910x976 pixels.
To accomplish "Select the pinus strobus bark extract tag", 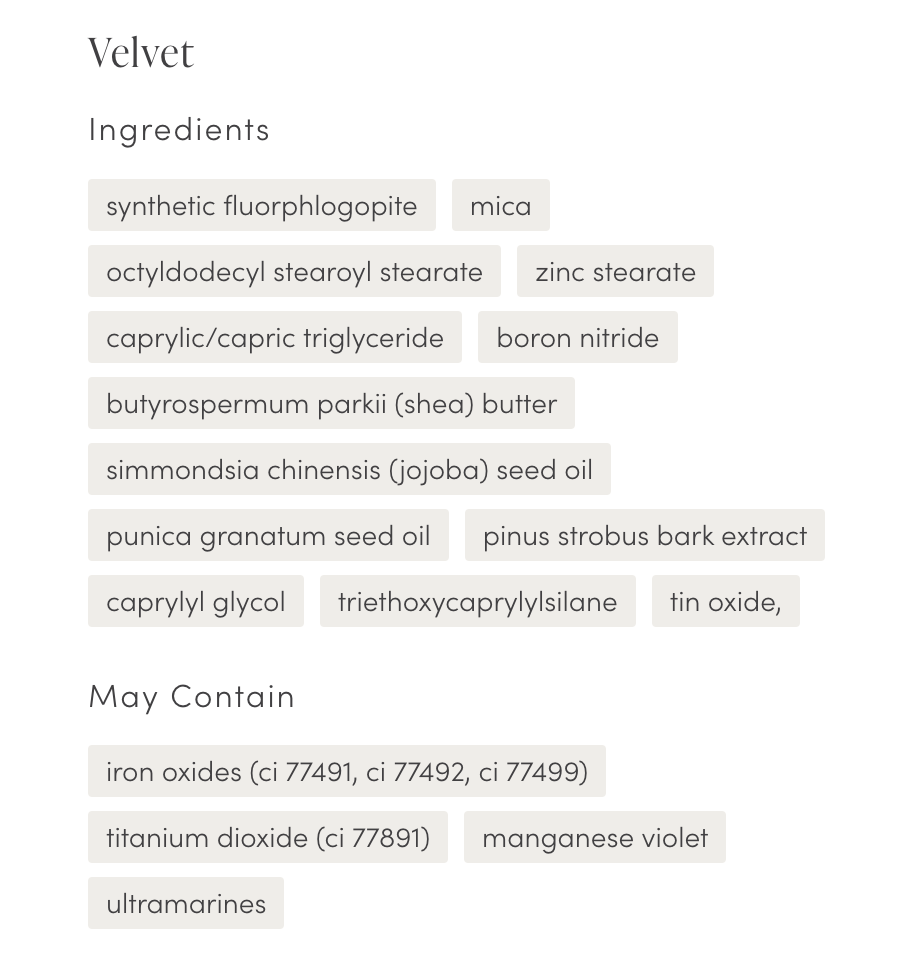I will click(x=644, y=535).
